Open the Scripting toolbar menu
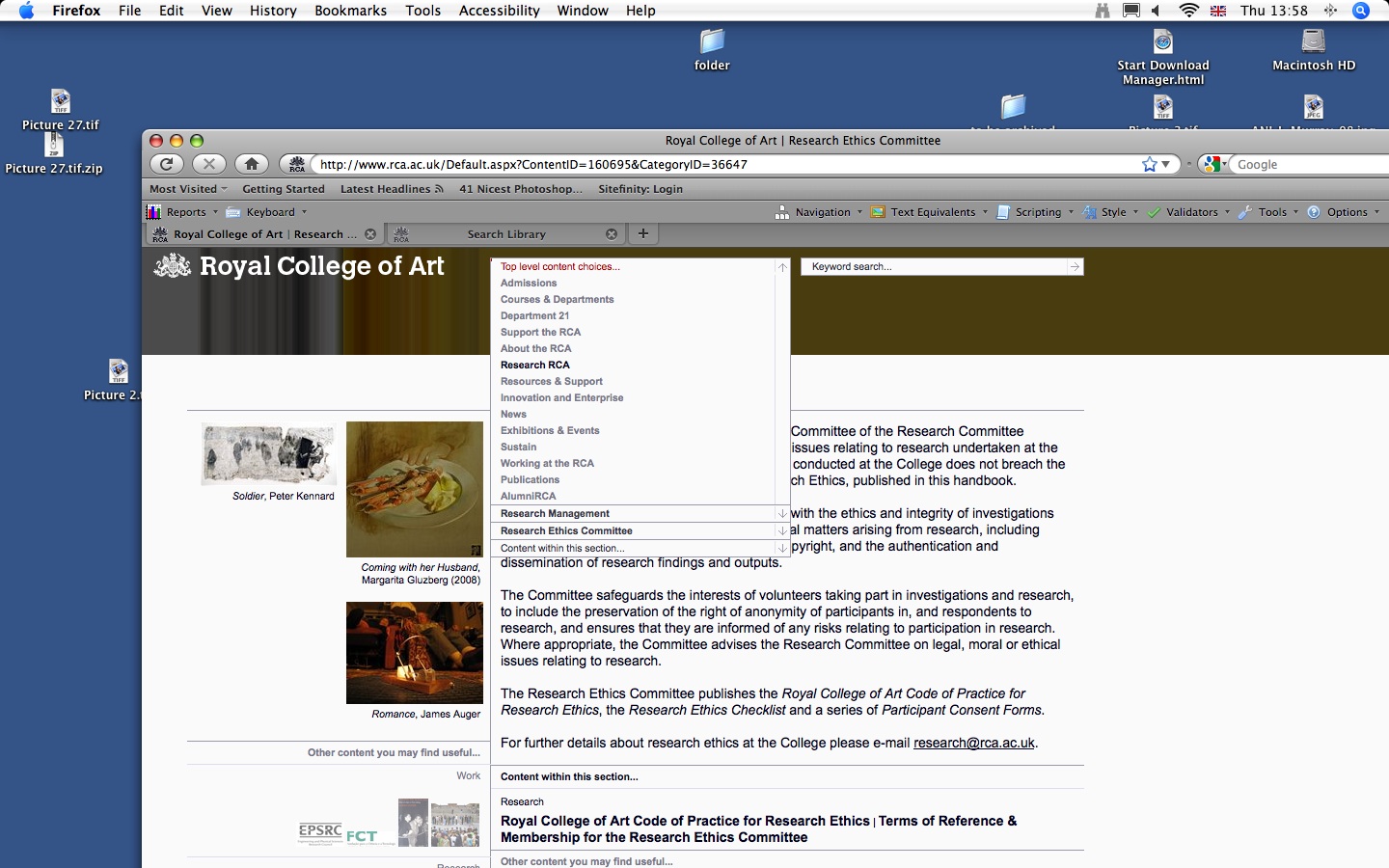Viewport: 1389px width, 868px height. pyautogui.click(x=1035, y=212)
